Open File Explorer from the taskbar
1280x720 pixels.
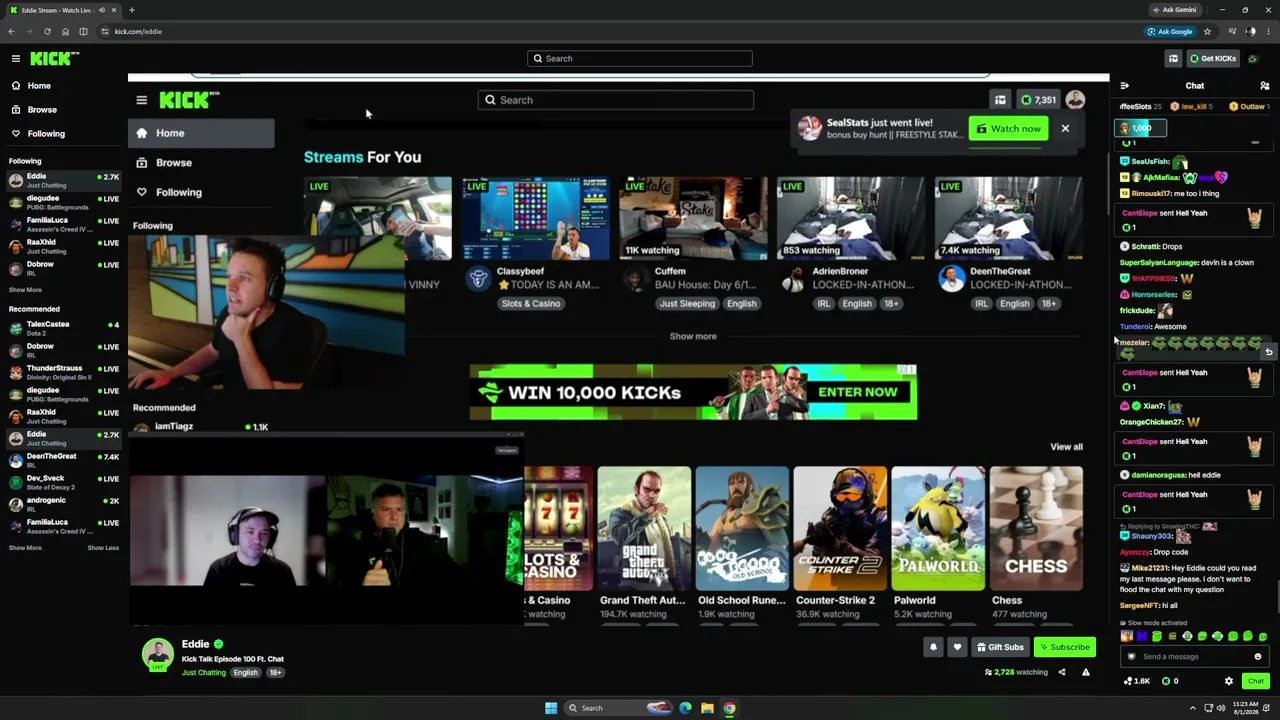point(707,708)
